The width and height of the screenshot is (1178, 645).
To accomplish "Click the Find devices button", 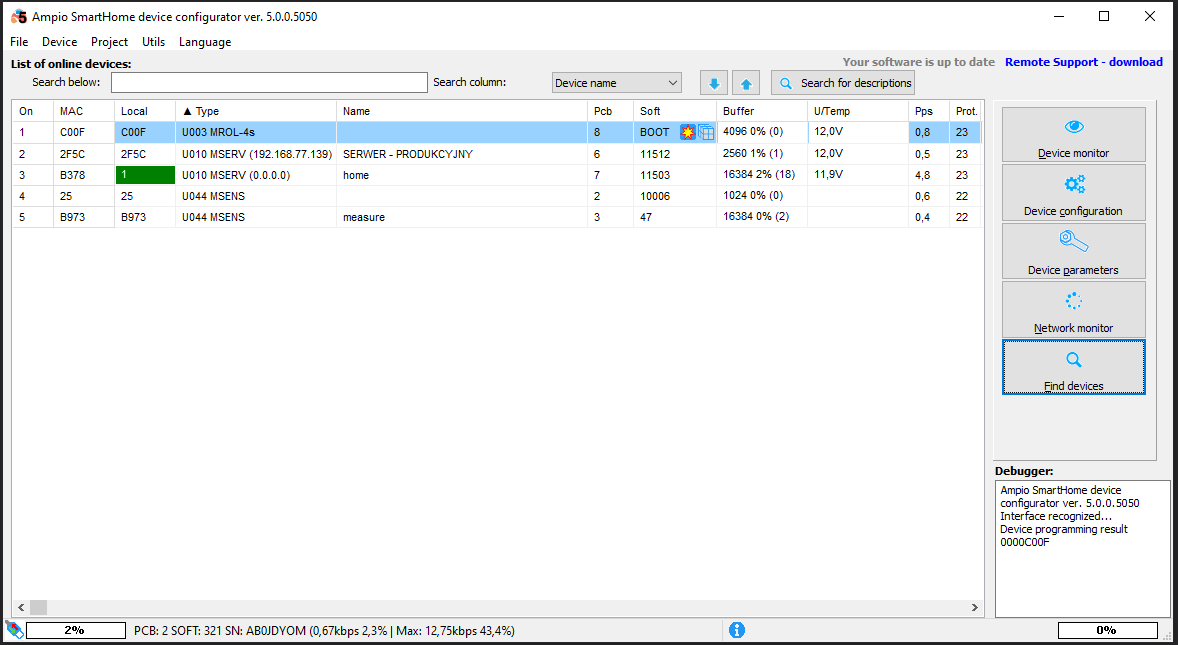I will coord(1074,367).
